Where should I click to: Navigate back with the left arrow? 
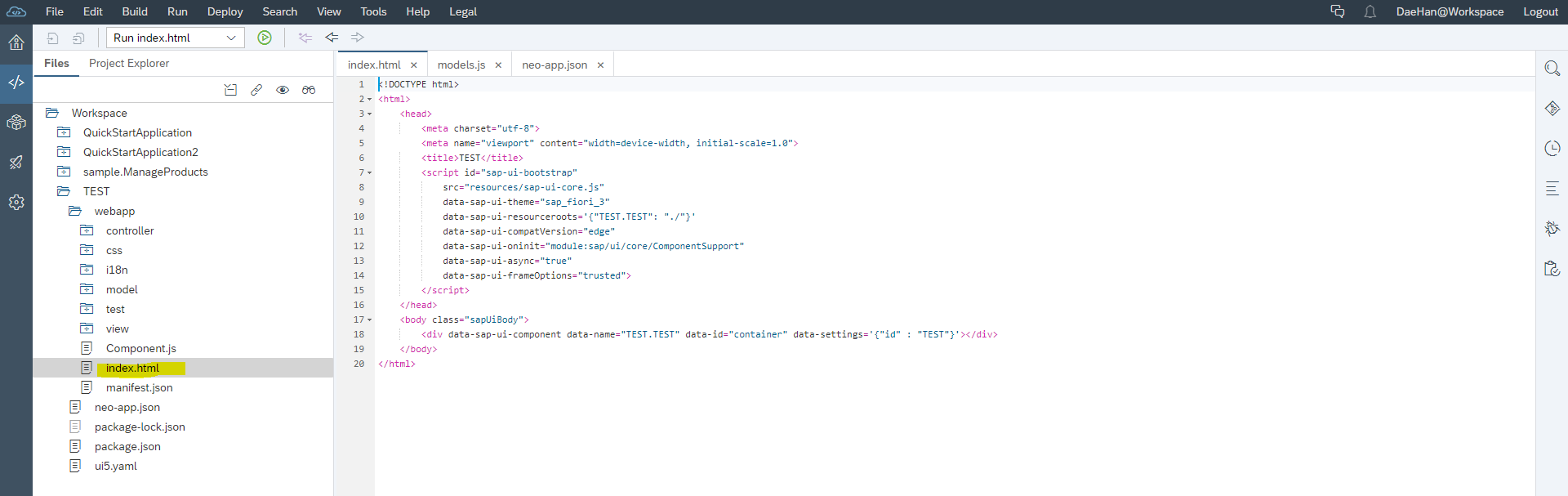tap(332, 38)
